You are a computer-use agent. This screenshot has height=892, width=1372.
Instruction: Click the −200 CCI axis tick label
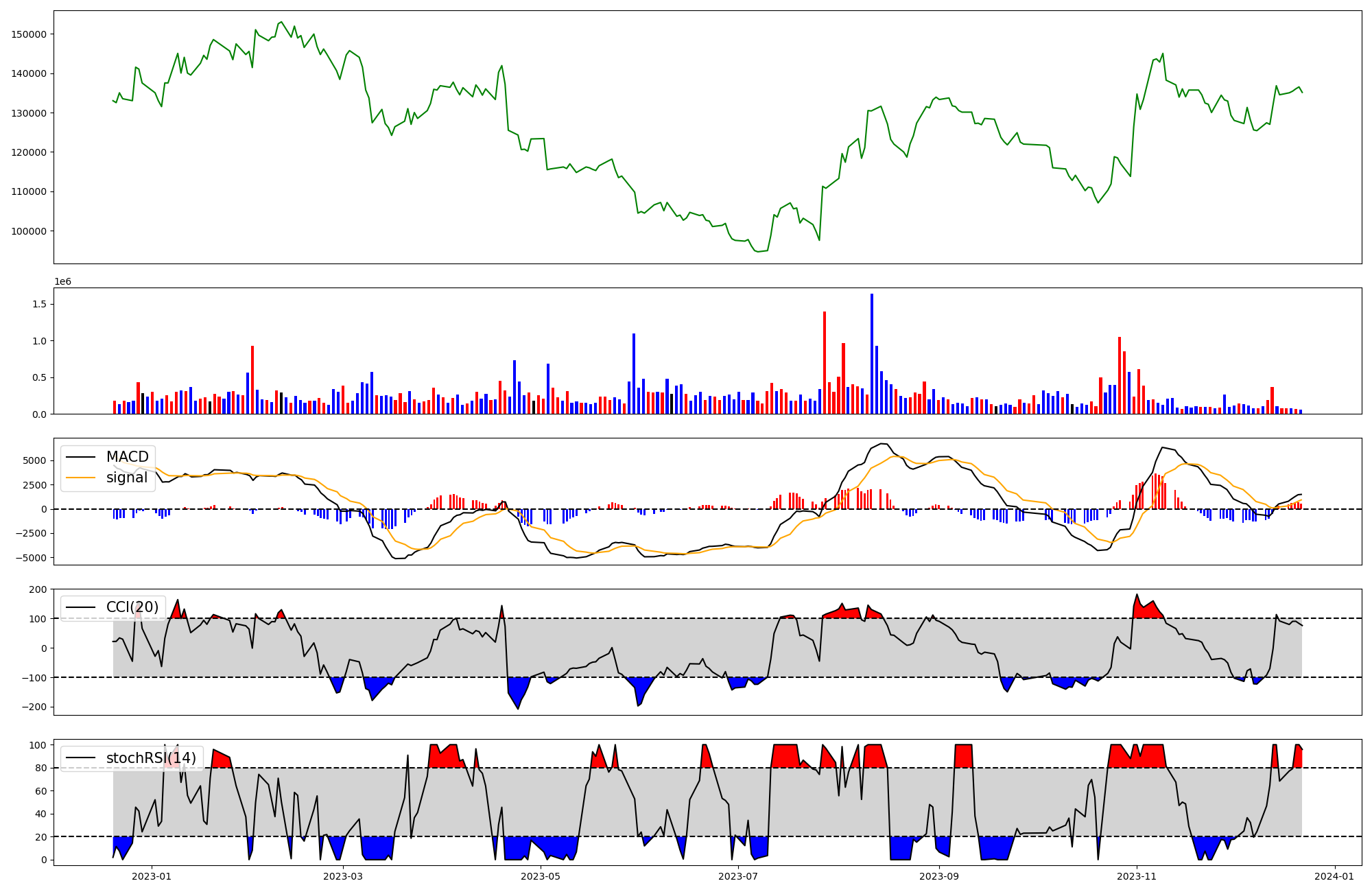(x=33, y=707)
